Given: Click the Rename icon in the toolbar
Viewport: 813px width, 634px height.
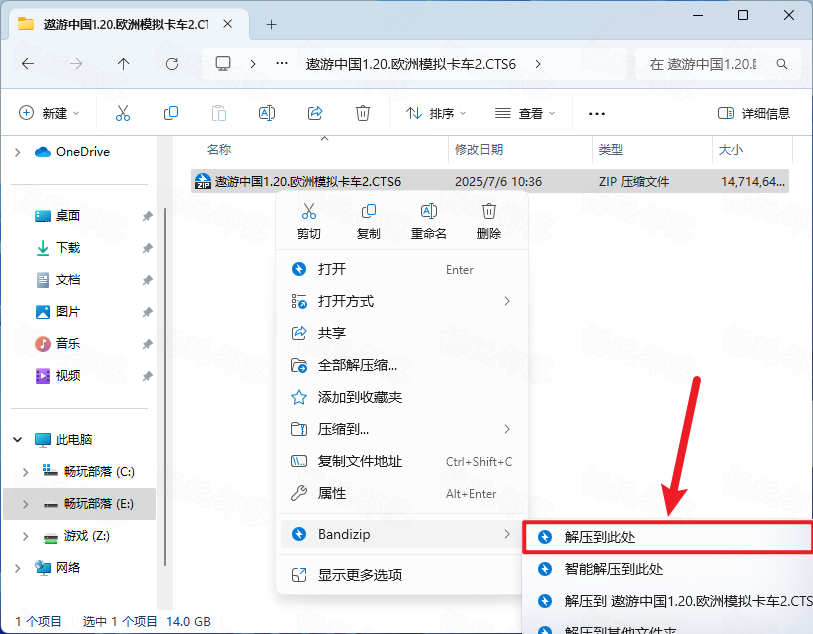Looking at the screenshot, I should pyautogui.click(x=267, y=113).
